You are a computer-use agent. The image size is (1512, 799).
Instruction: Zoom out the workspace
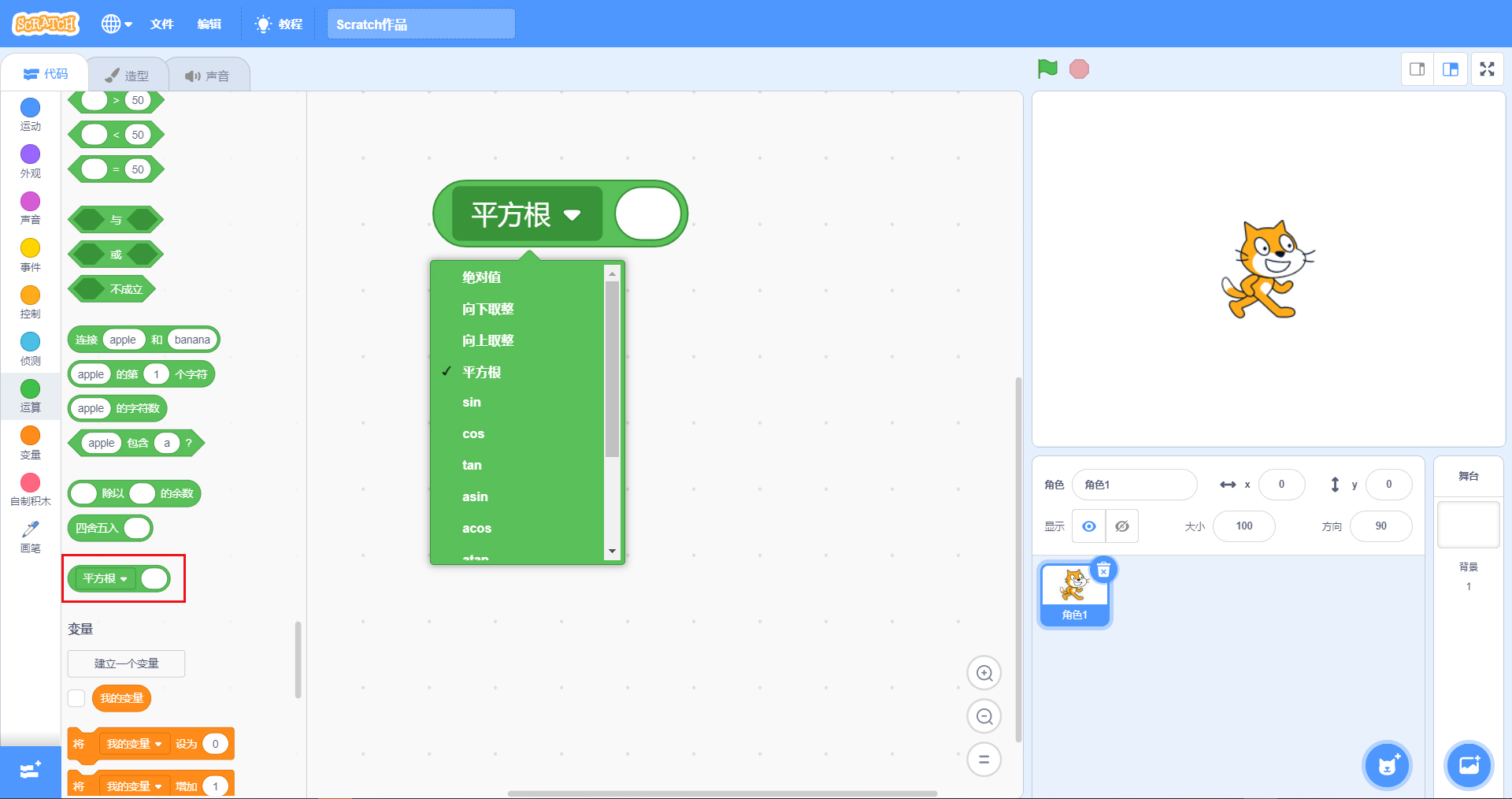click(x=984, y=716)
